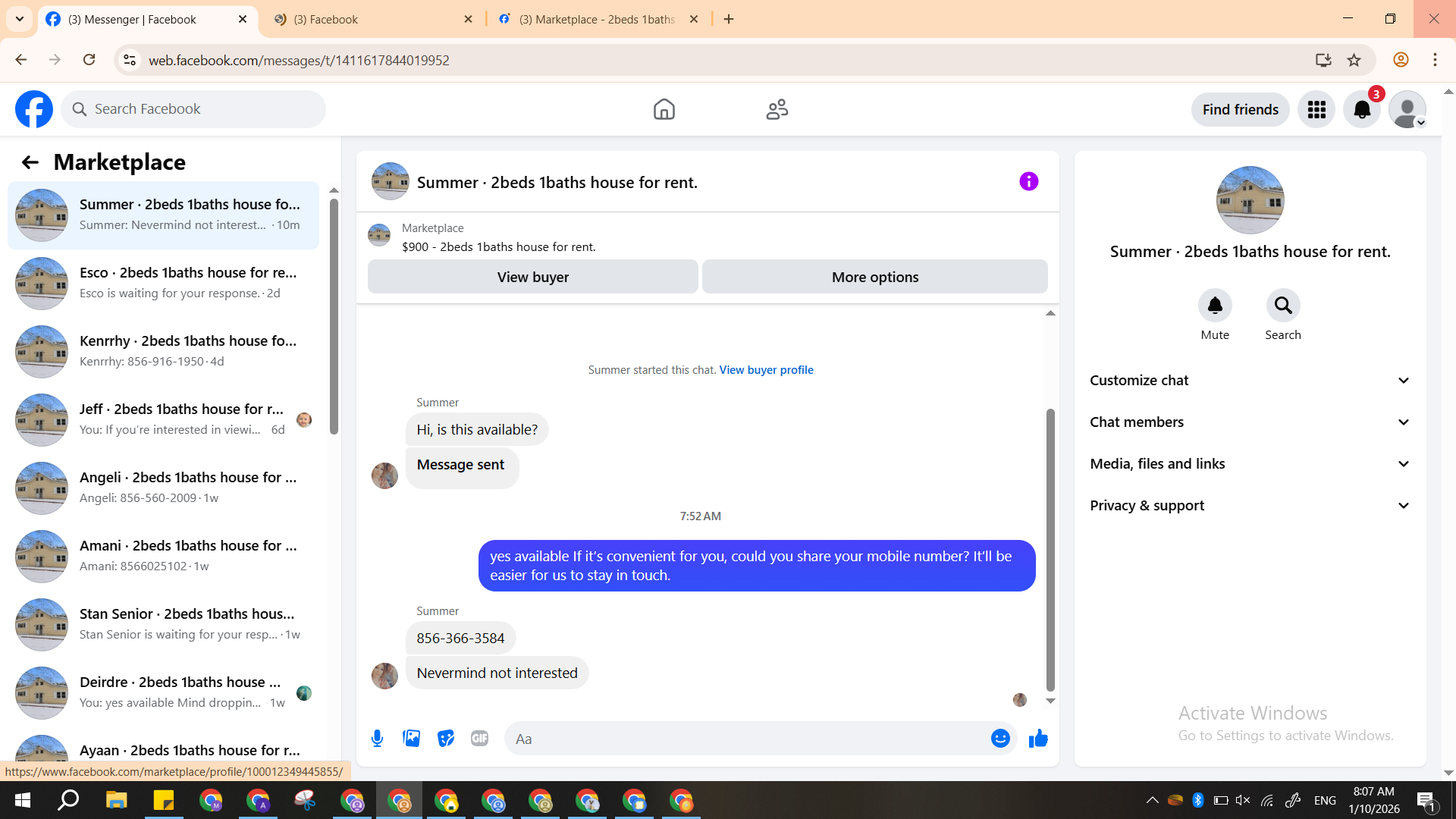Screen dimensions: 1456x819
Task: Open Facebook notifications bell
Action: [x=1361, y=110]
